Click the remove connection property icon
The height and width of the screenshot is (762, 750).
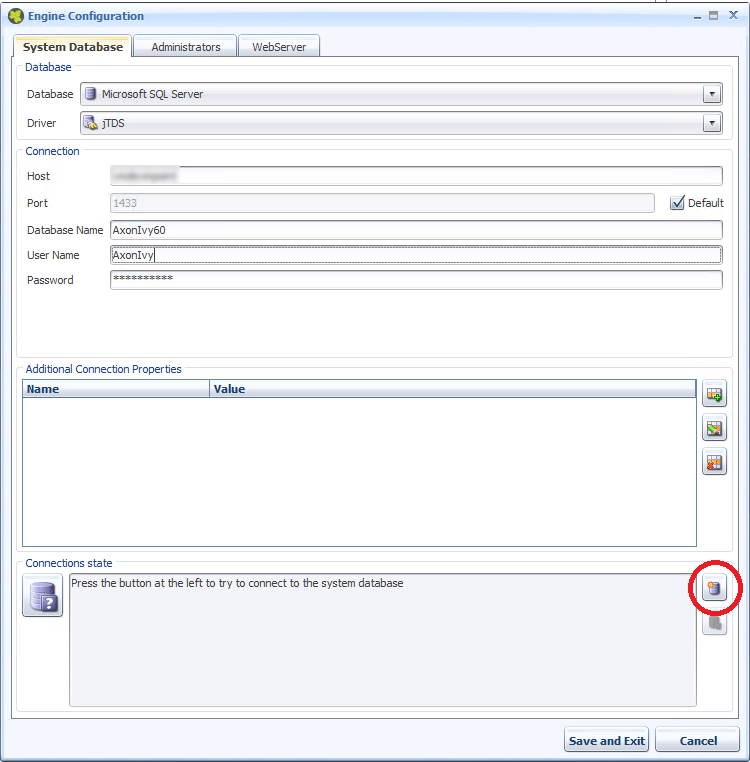coord(714,462)
